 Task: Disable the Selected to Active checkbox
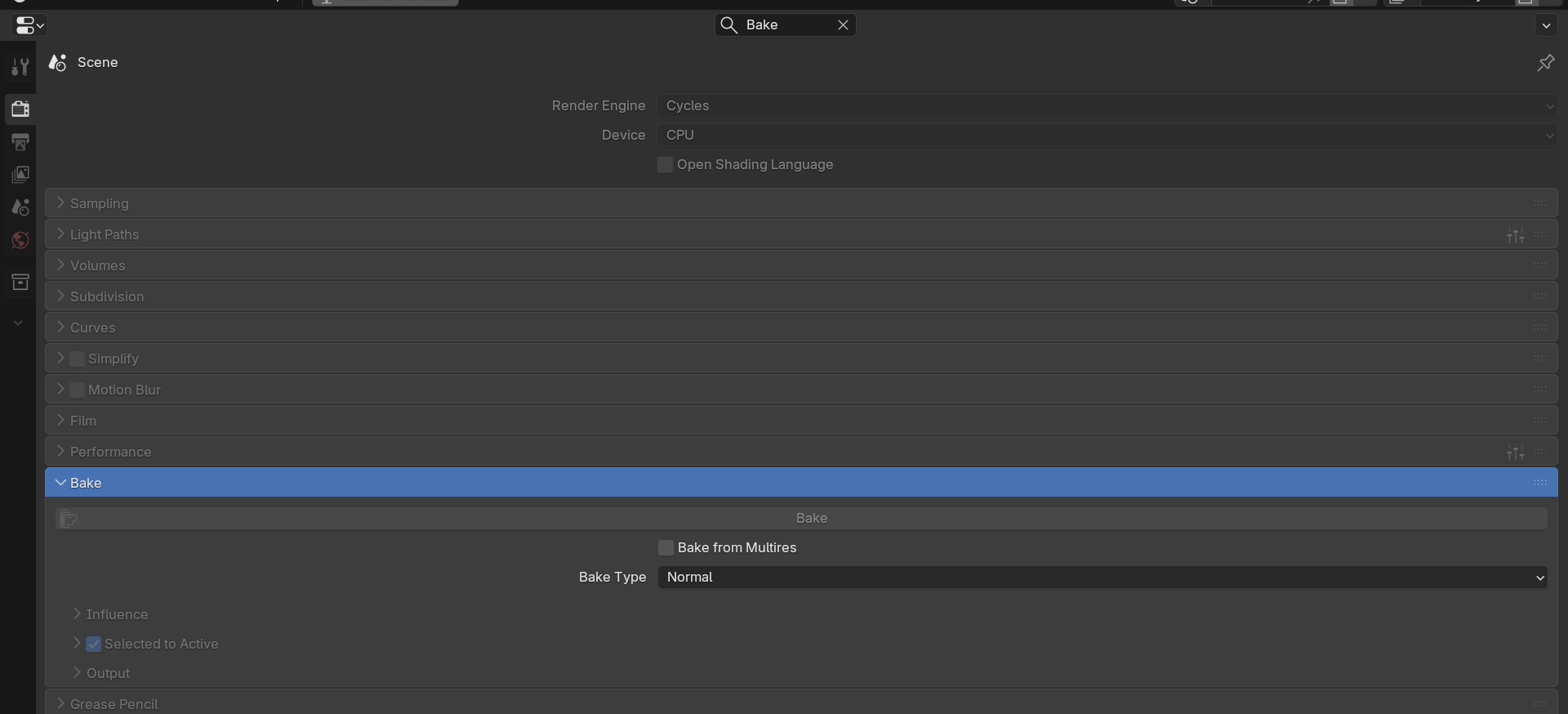pyautogui.click(x=93, y=645)
